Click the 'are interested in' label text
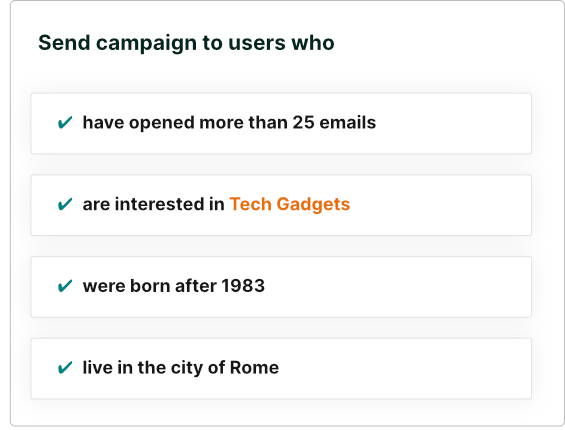The width and height of the screenshot is (565, 430). [x=154, y=204]
